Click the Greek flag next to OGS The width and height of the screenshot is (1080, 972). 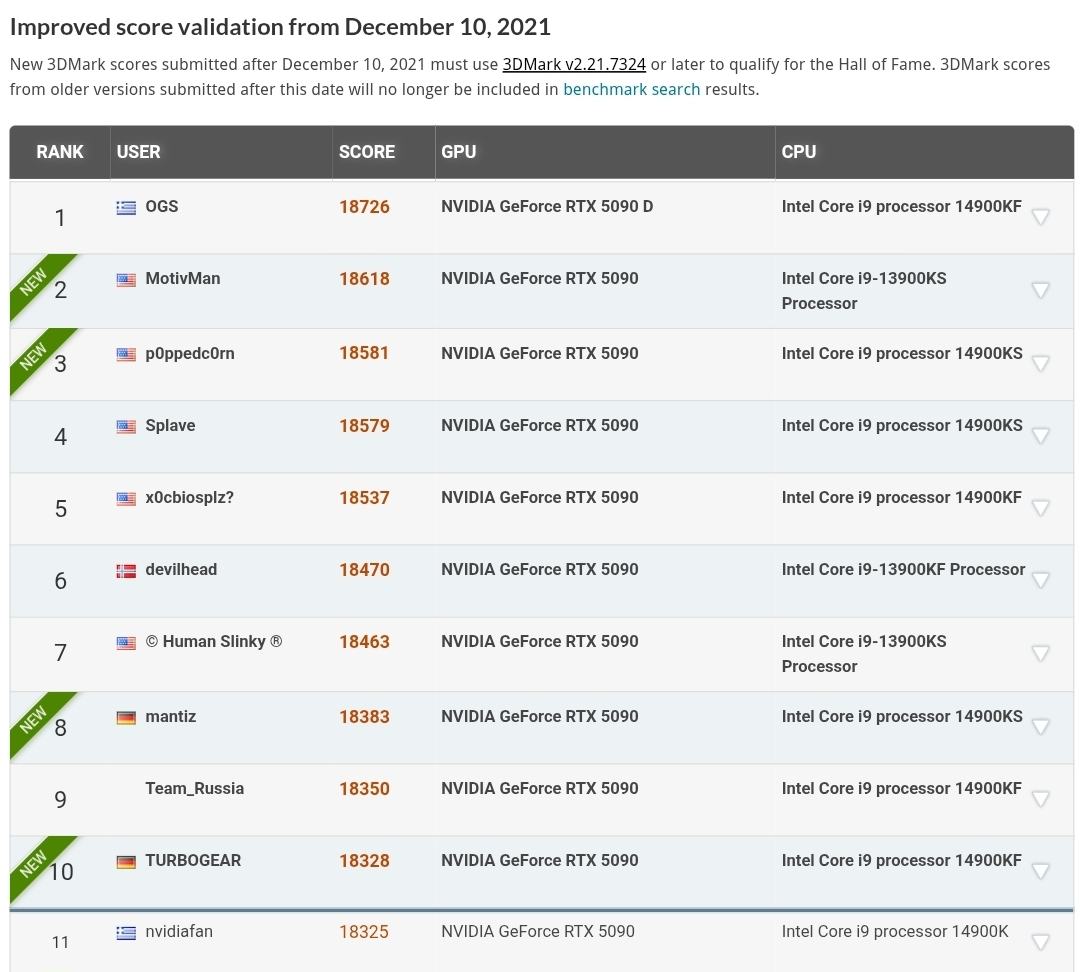(126, 207)
